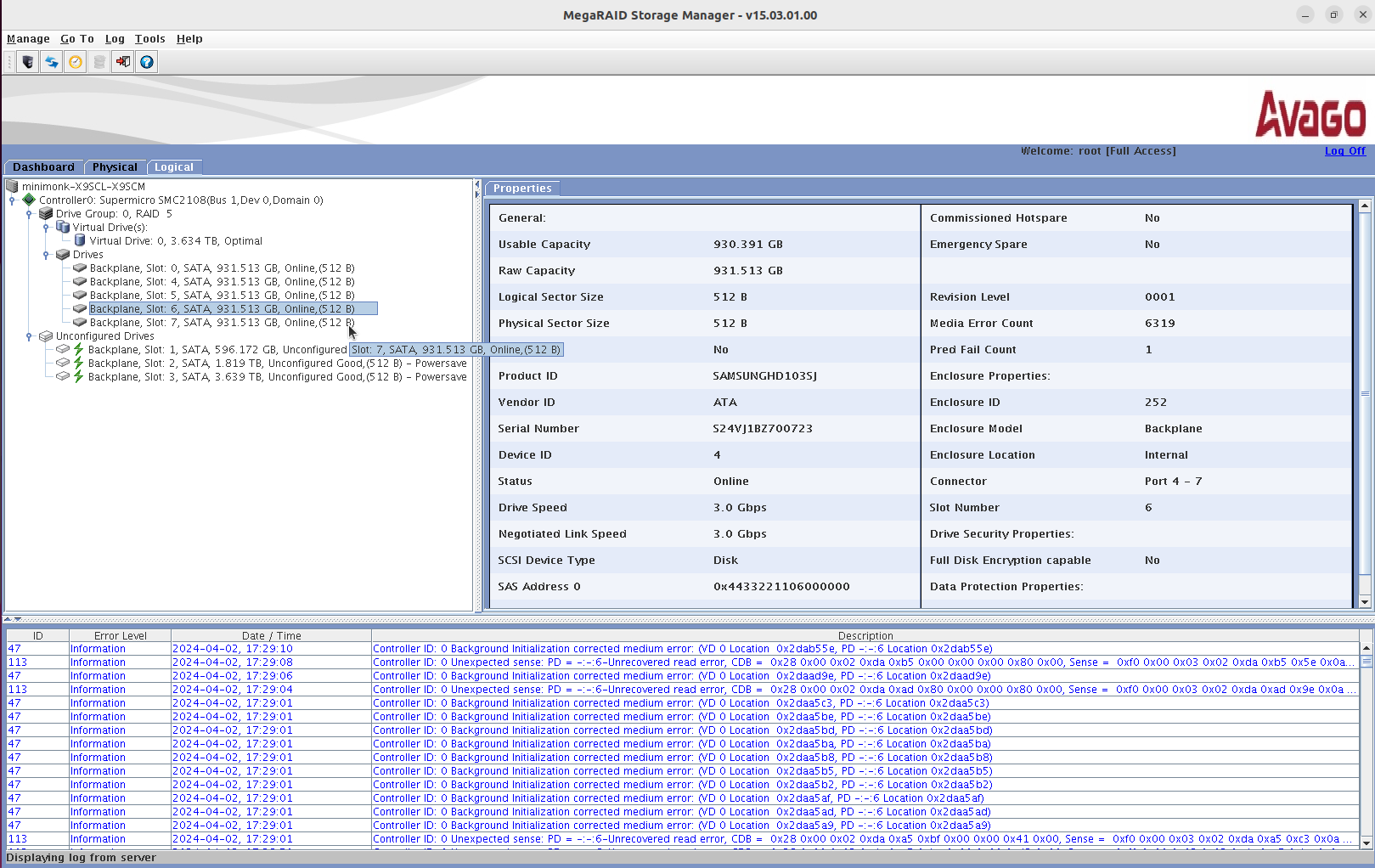This screenshot has width=1375, height=868.
Task: Switch to the Dashboard tab
Action: (44, 167)
